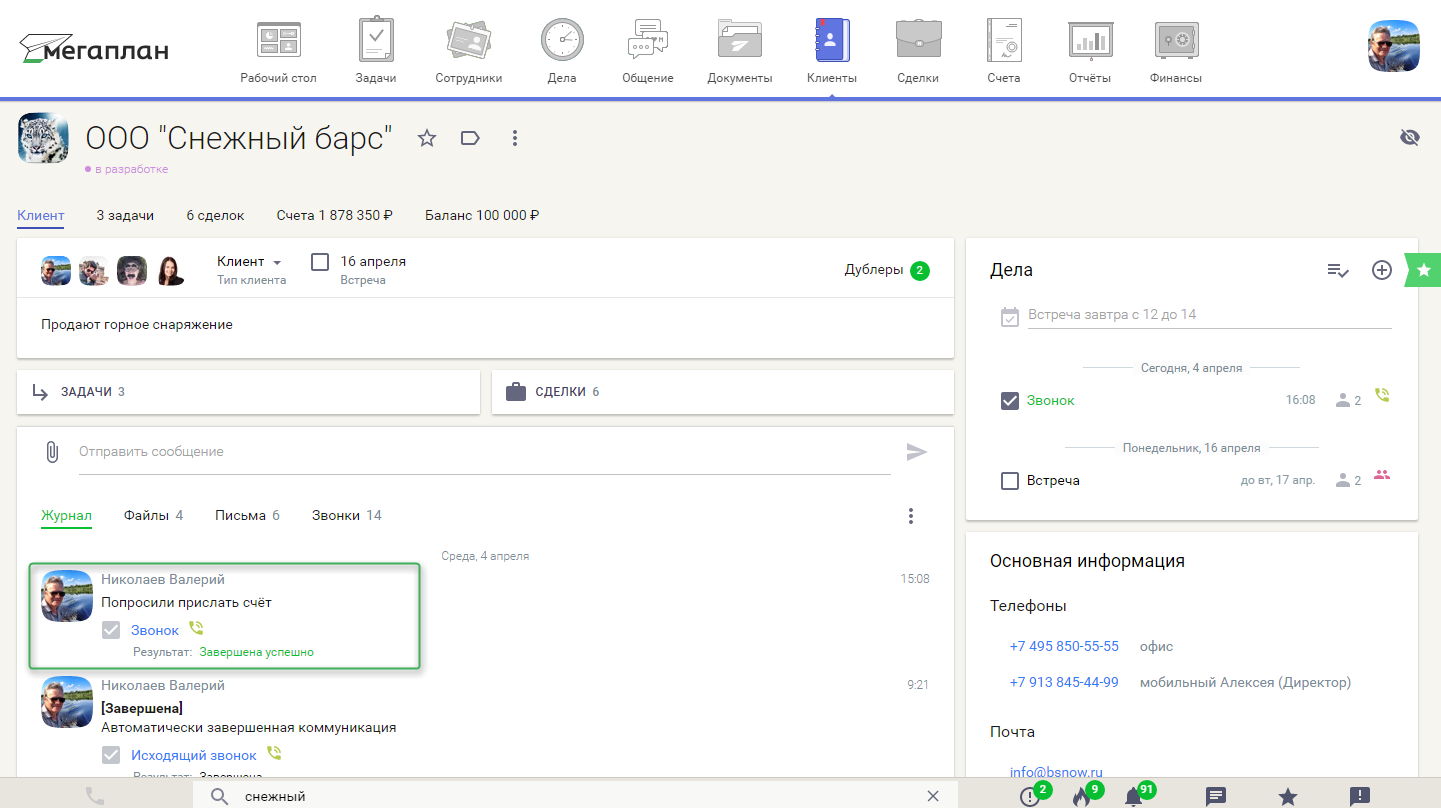Open the Звонок link in journal entry
Screen dimensions: 1441x808
155,630
